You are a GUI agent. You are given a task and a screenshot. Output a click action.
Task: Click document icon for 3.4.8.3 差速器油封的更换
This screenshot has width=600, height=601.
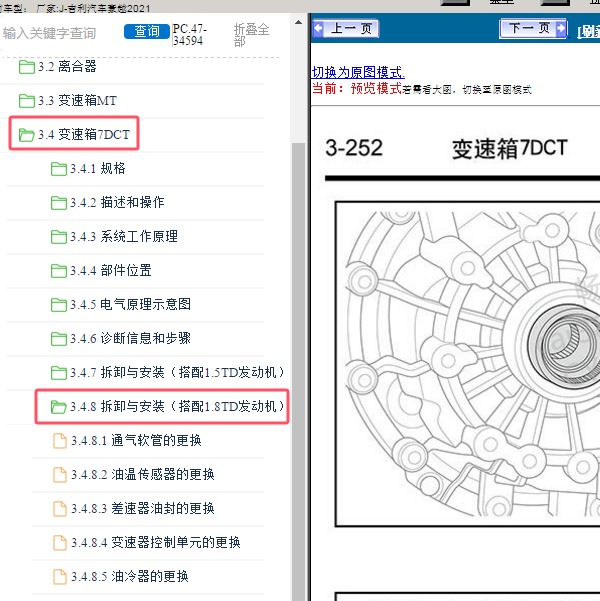[59, 509]
